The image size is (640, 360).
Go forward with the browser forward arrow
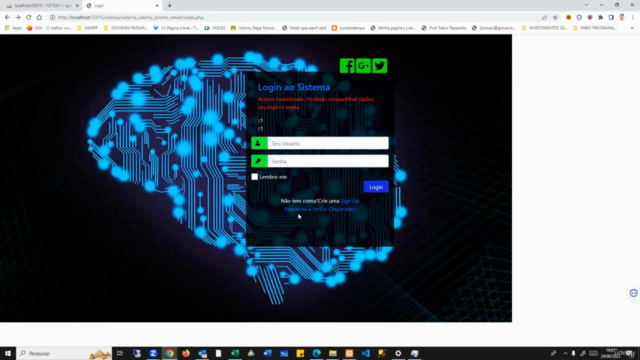(18, 18)
